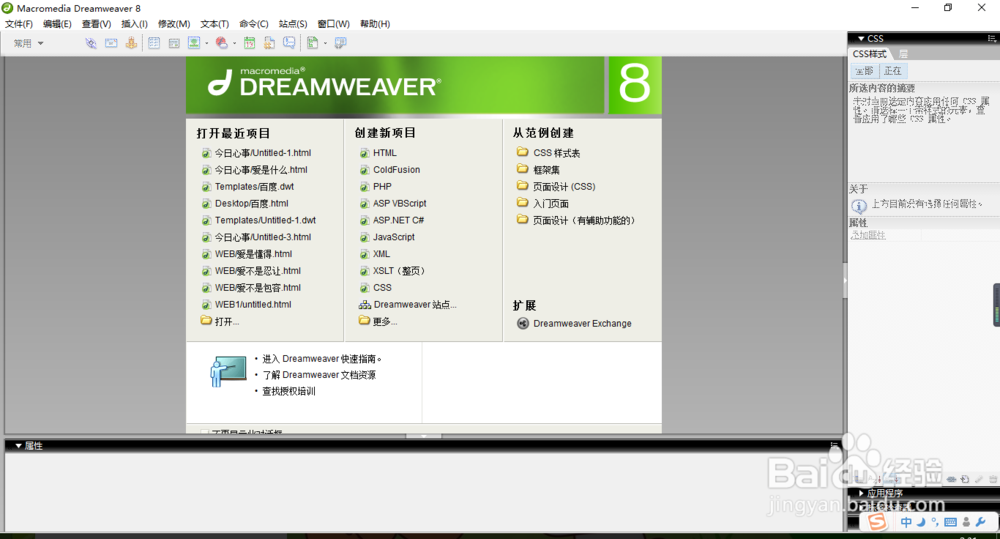Click the Dreamweaver 站点 site icon
Screen dimensions: 1000x539
click(x=364, y=305)
